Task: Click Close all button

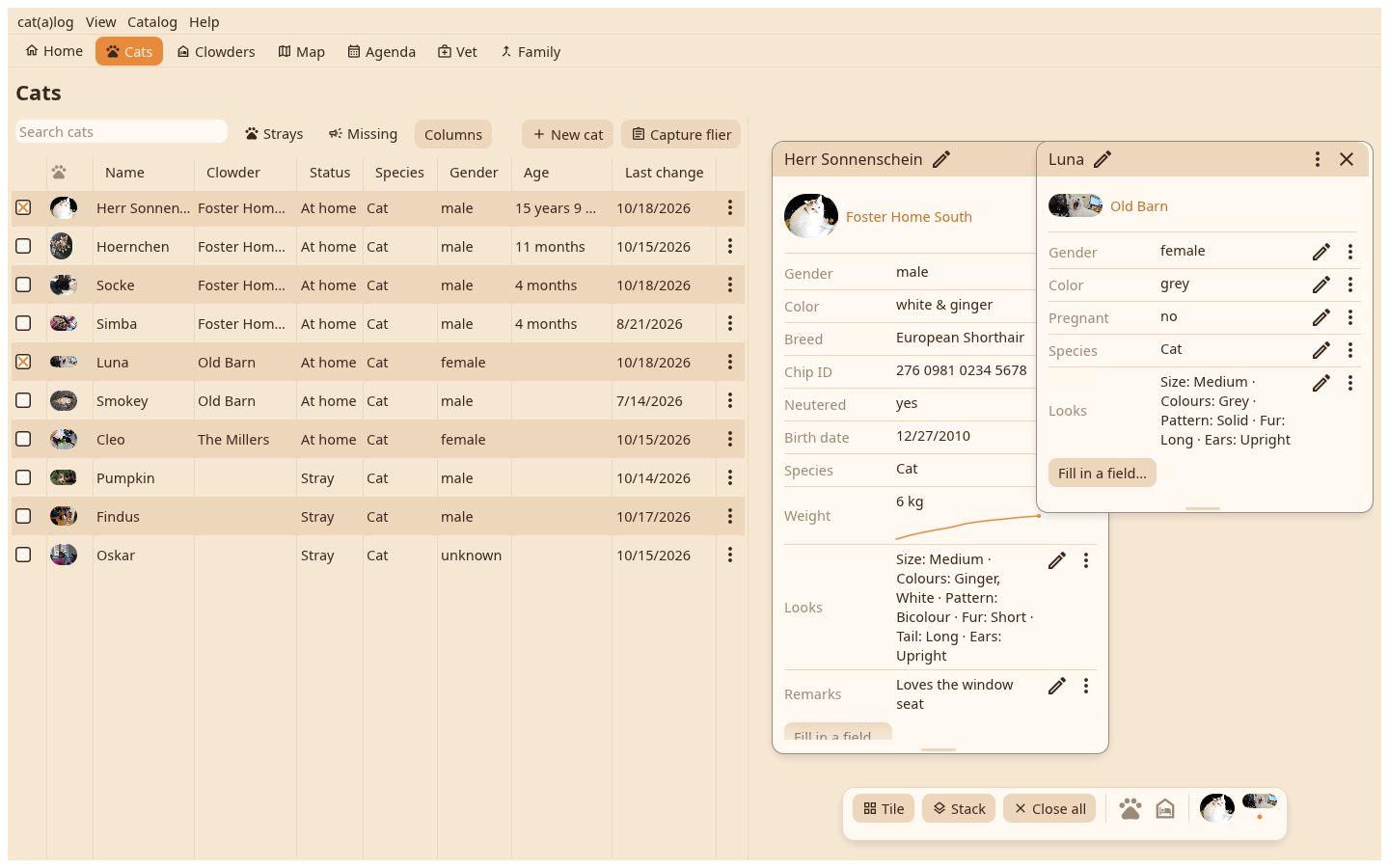Action: [1049, 808]
